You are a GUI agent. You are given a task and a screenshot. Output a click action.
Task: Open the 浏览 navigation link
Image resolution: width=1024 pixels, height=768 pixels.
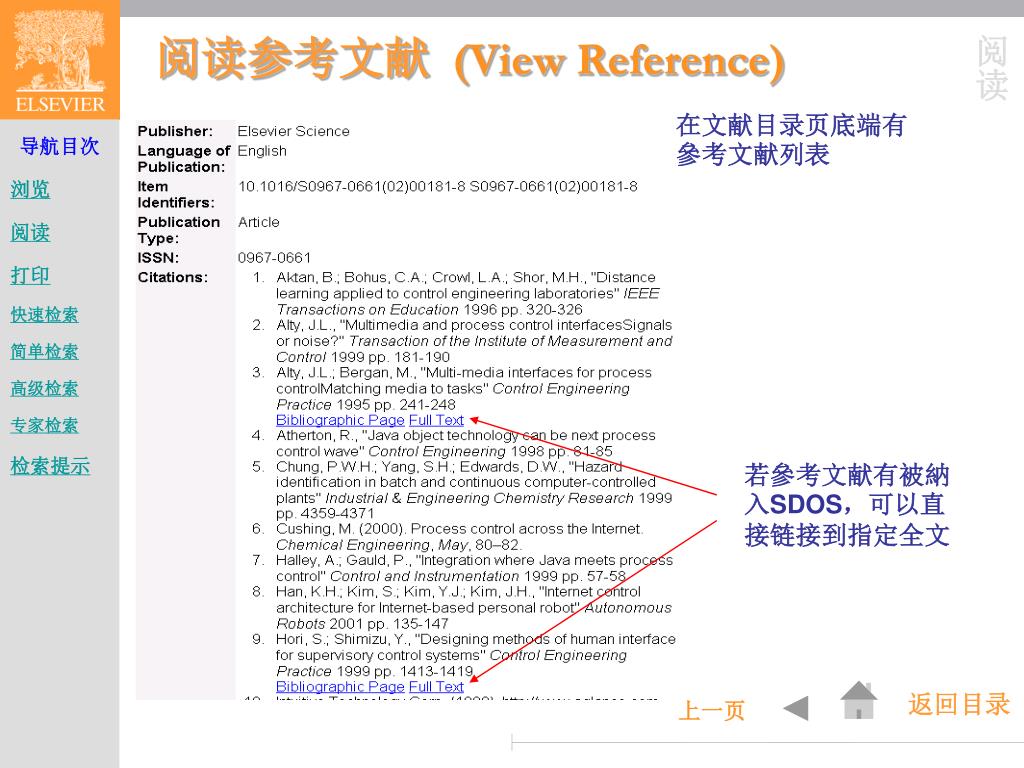[x=30, y=189]
